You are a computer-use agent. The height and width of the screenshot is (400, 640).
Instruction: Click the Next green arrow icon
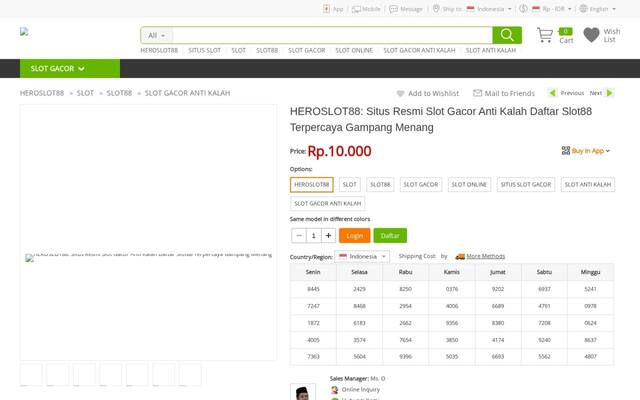point(609,93)
